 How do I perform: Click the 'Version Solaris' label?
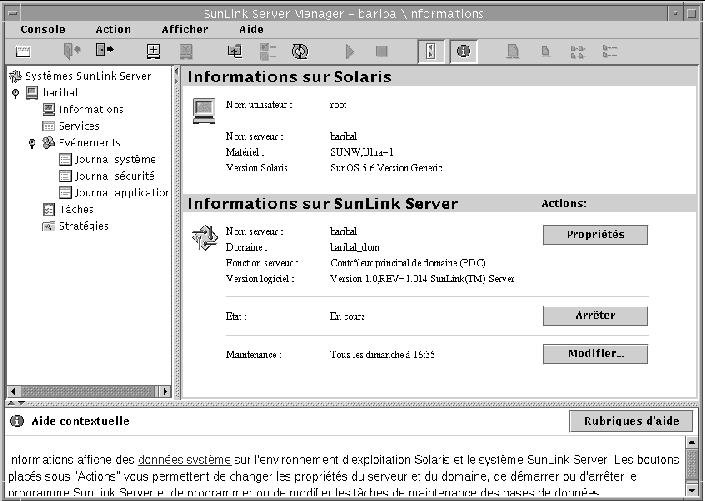[256, 168]
